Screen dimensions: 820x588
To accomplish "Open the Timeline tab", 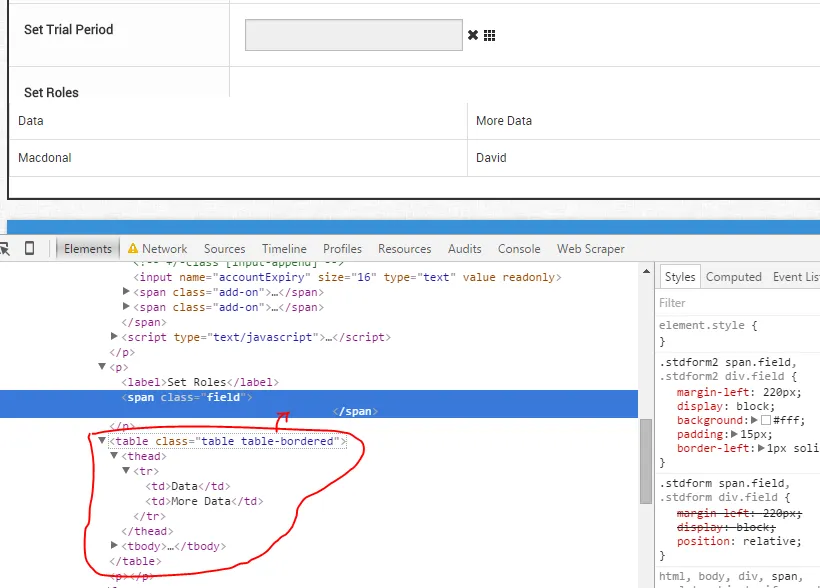I will [284, 249].
